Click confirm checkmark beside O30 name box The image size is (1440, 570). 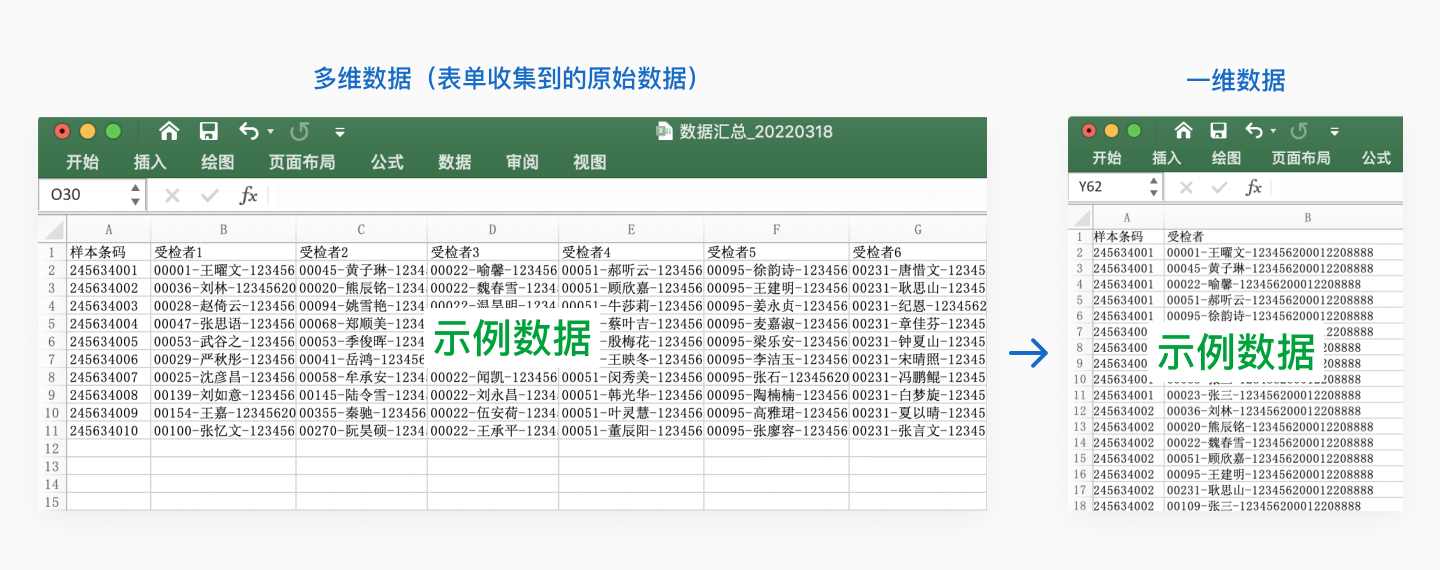point(209,195)
